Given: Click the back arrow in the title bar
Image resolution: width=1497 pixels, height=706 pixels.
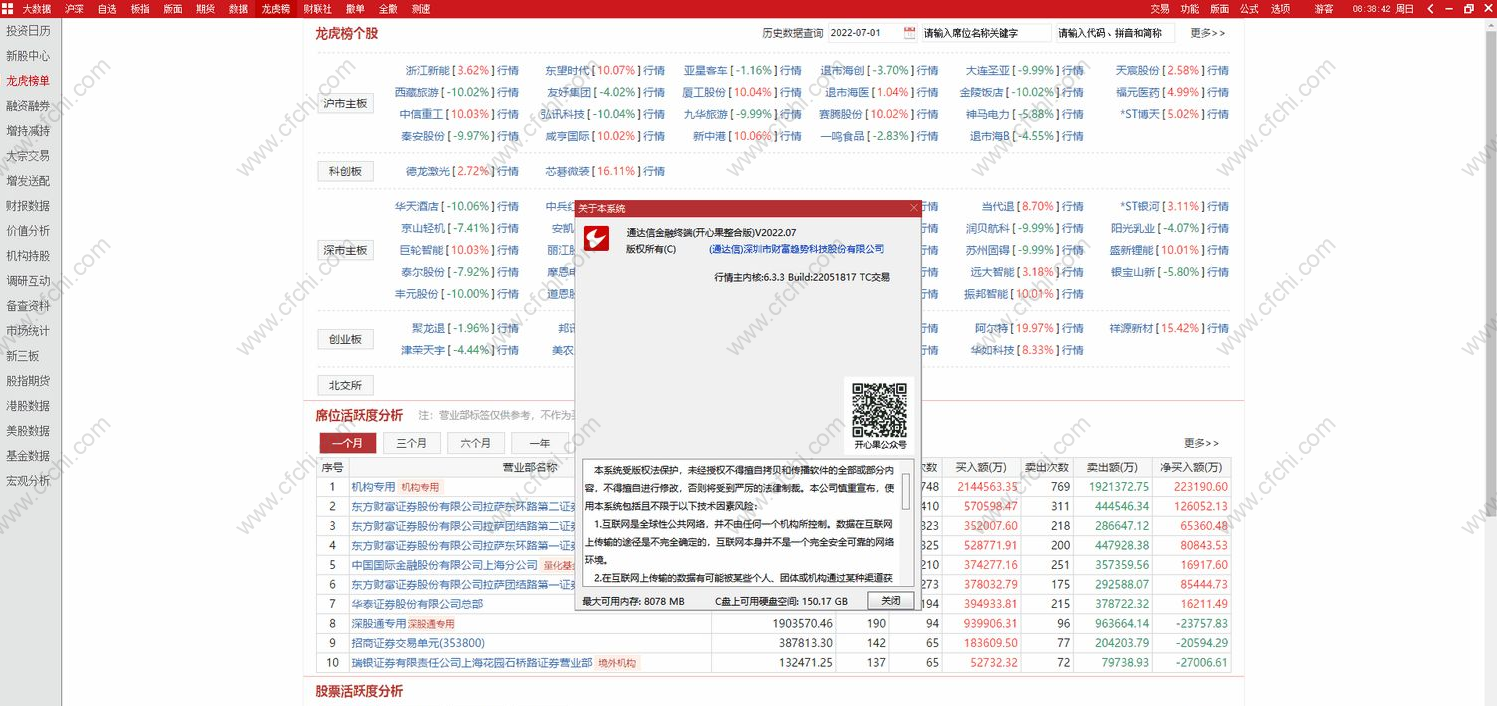Looking at the screenshot, I should click(1431, 8).
